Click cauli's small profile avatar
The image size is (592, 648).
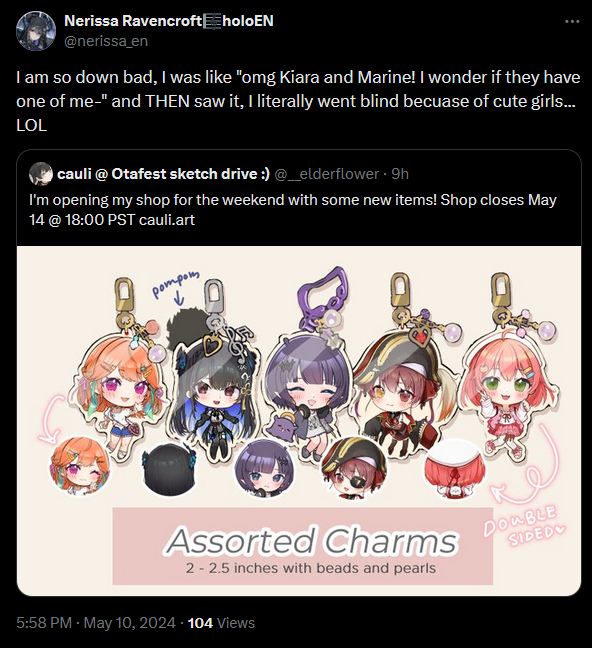[41, 174]
